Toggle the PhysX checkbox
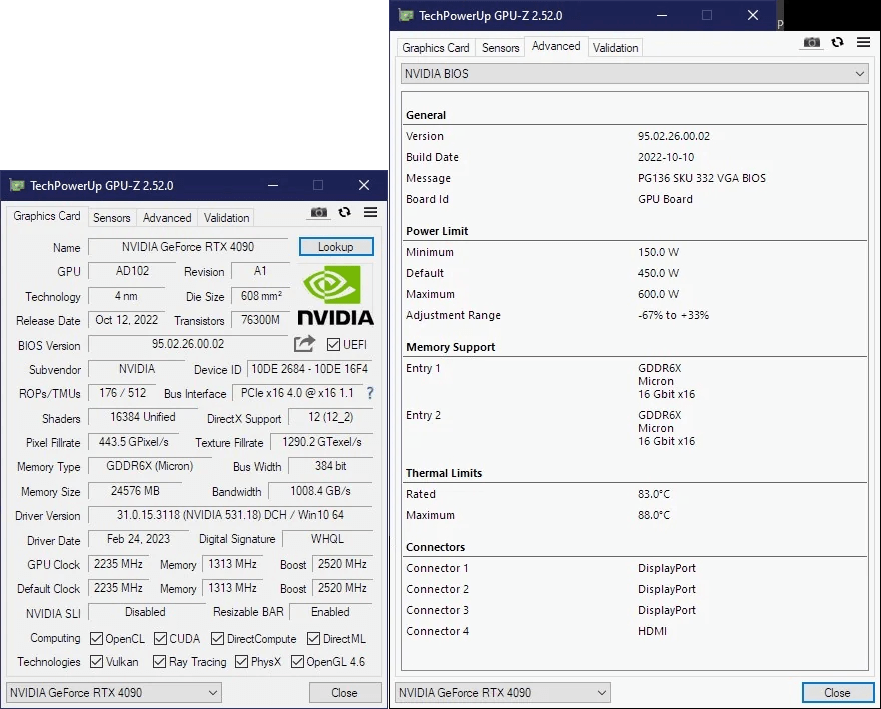Screen dimensions: 881x709 242,662
